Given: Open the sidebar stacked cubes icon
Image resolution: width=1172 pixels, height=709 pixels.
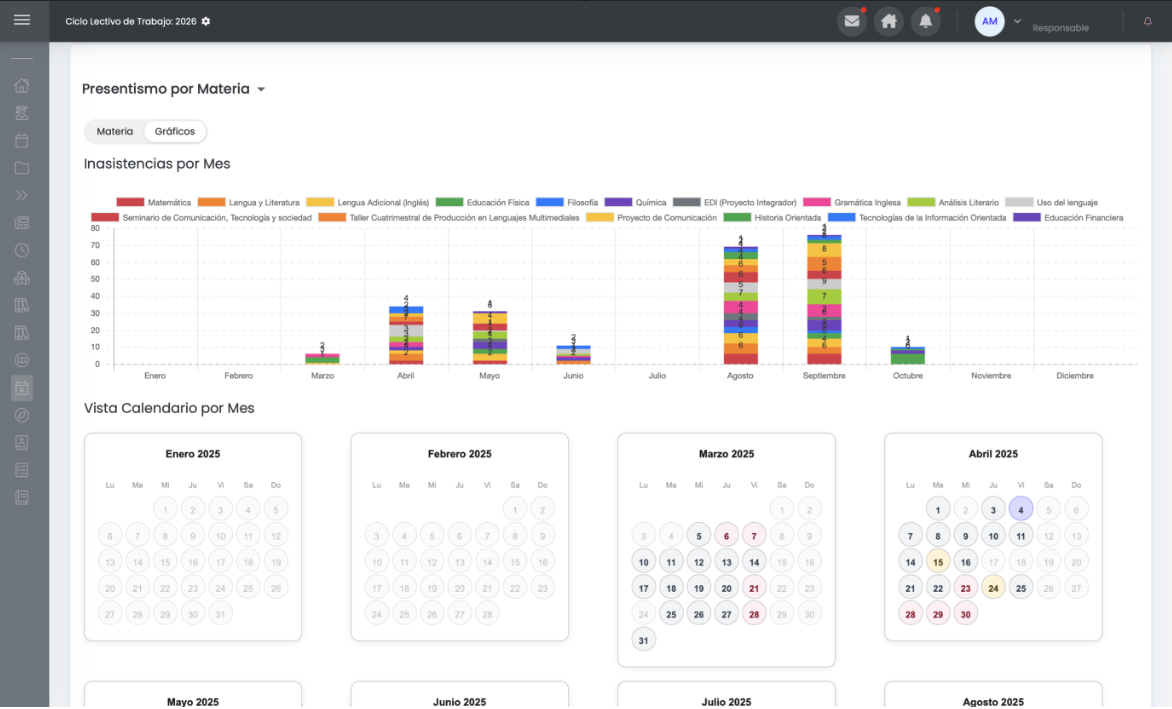Looking at the screenshot, I should coord(22,278).
